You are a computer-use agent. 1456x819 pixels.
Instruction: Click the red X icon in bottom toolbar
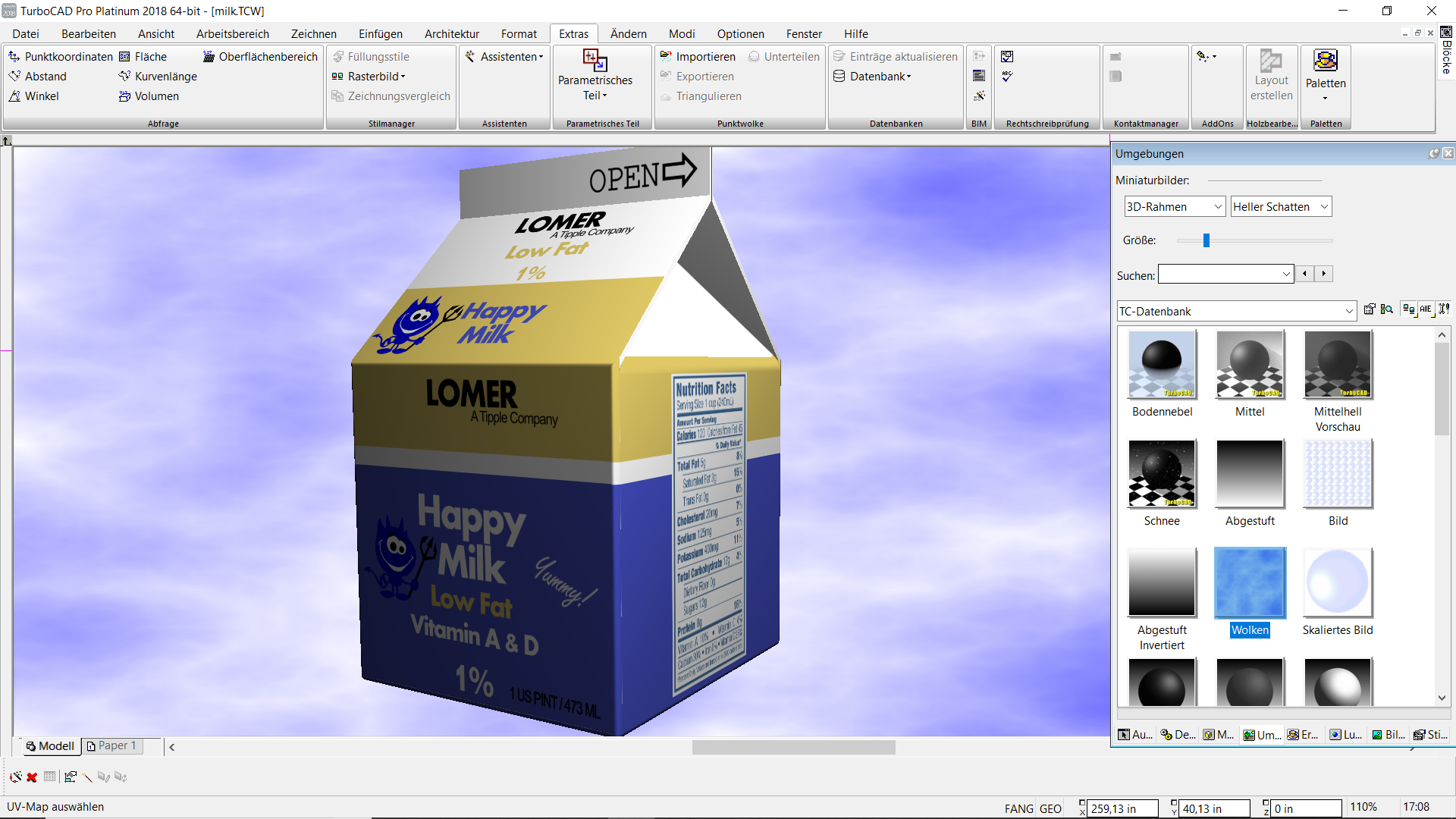(x=32, y=777)
